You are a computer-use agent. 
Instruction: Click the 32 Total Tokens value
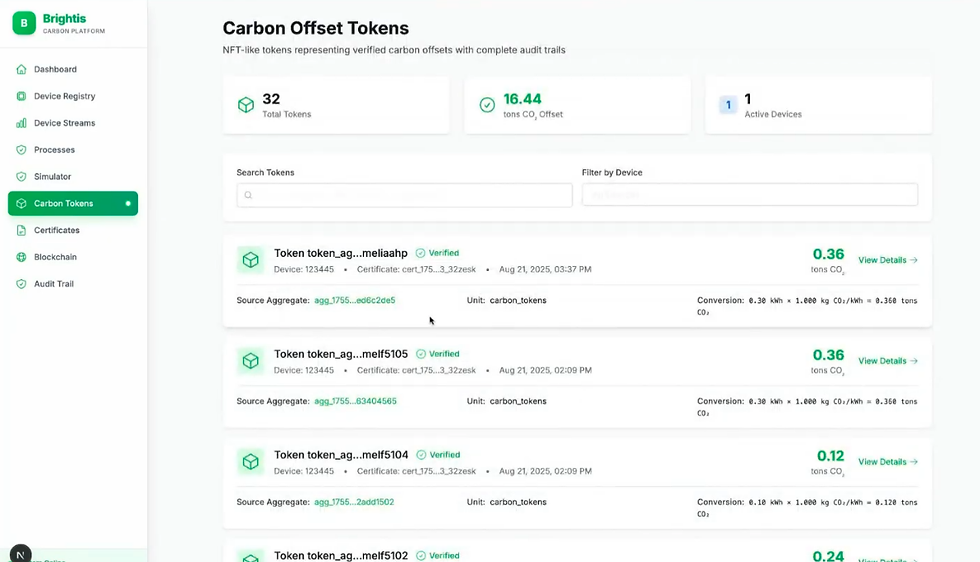(271, 99)
